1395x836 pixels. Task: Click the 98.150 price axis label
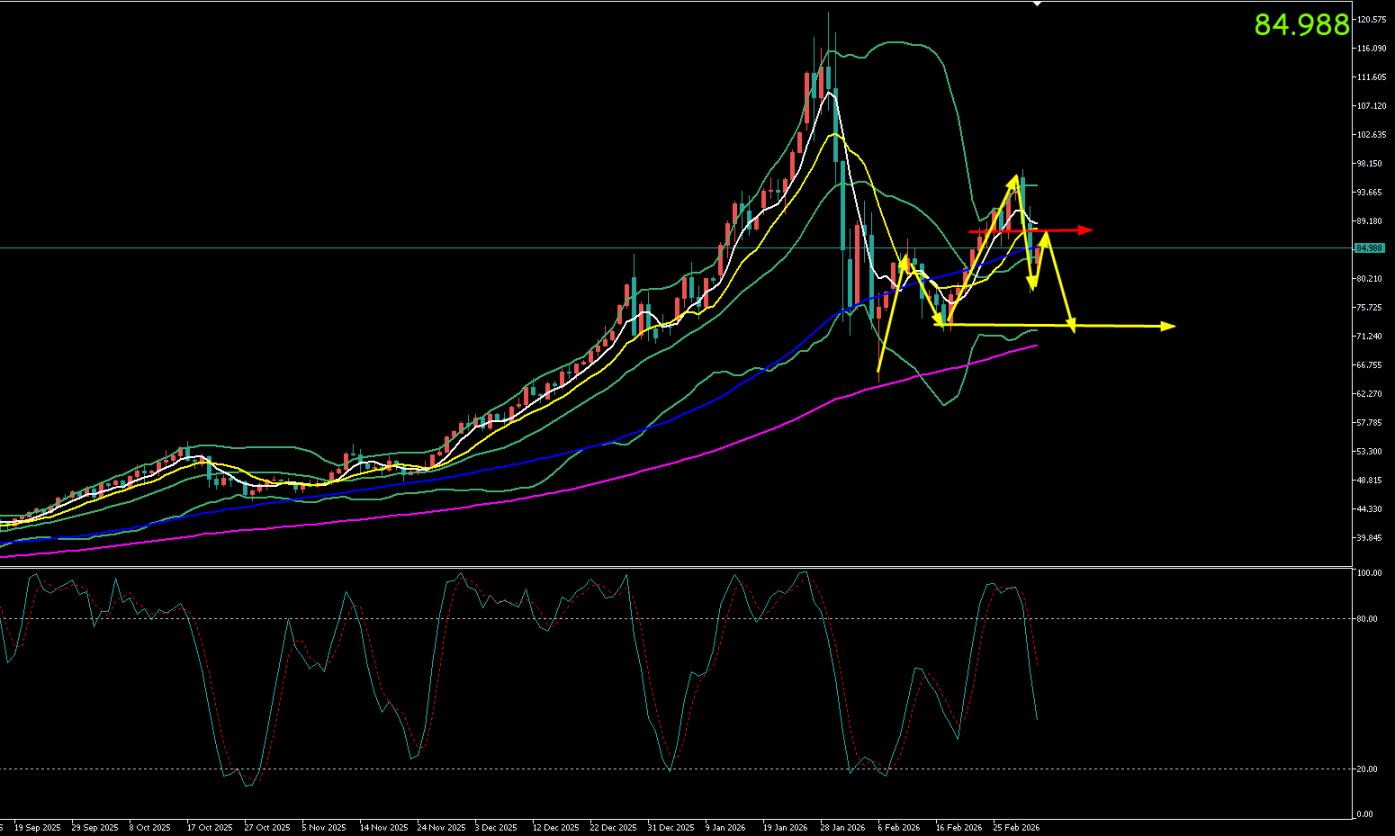click(x=1370, y=164)
